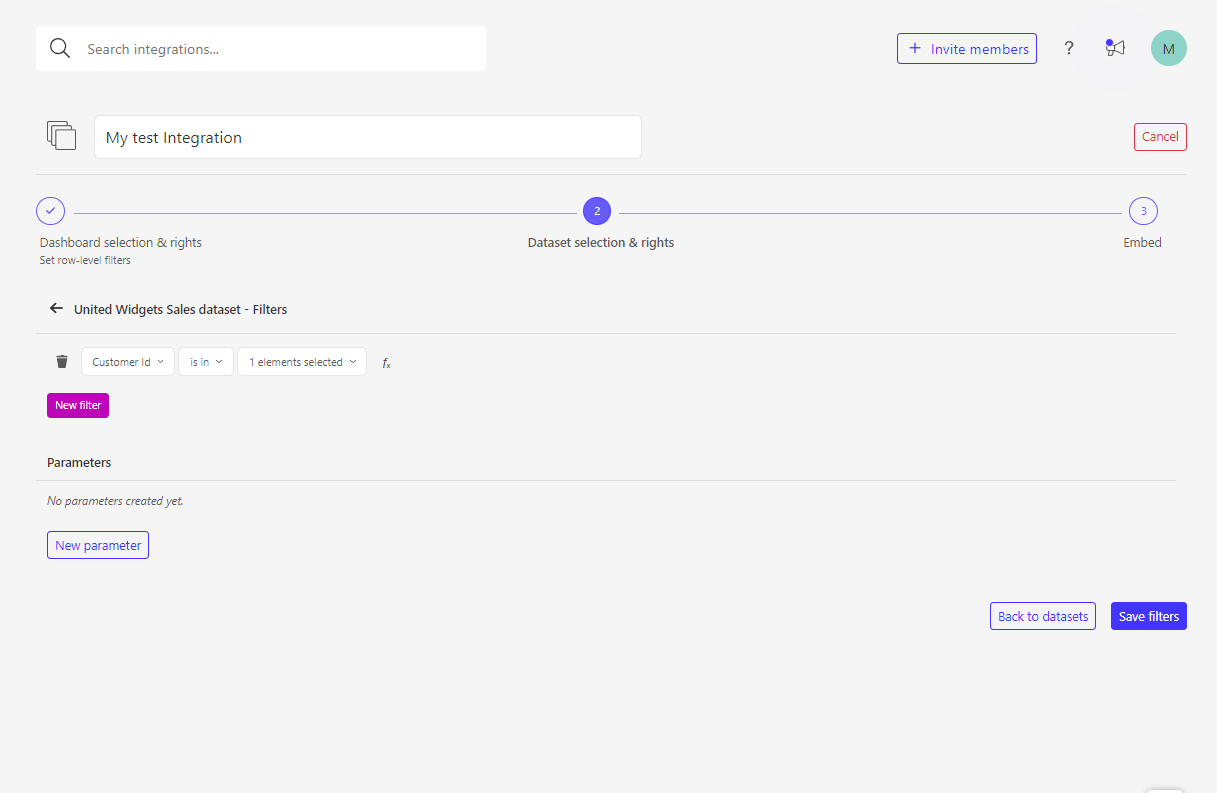The width and height of the screenshot is (1217, 793).
Task: Click the integration name text field
Action: click(x=368, y=137)
